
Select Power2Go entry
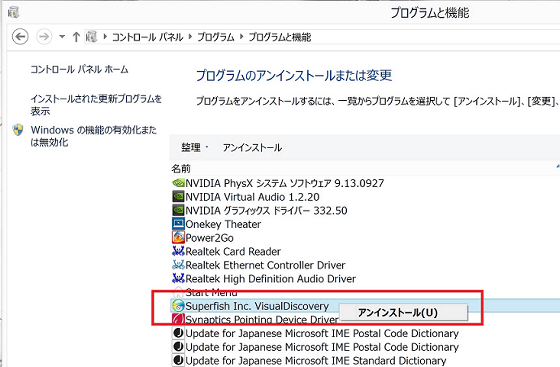coord(209,238)
